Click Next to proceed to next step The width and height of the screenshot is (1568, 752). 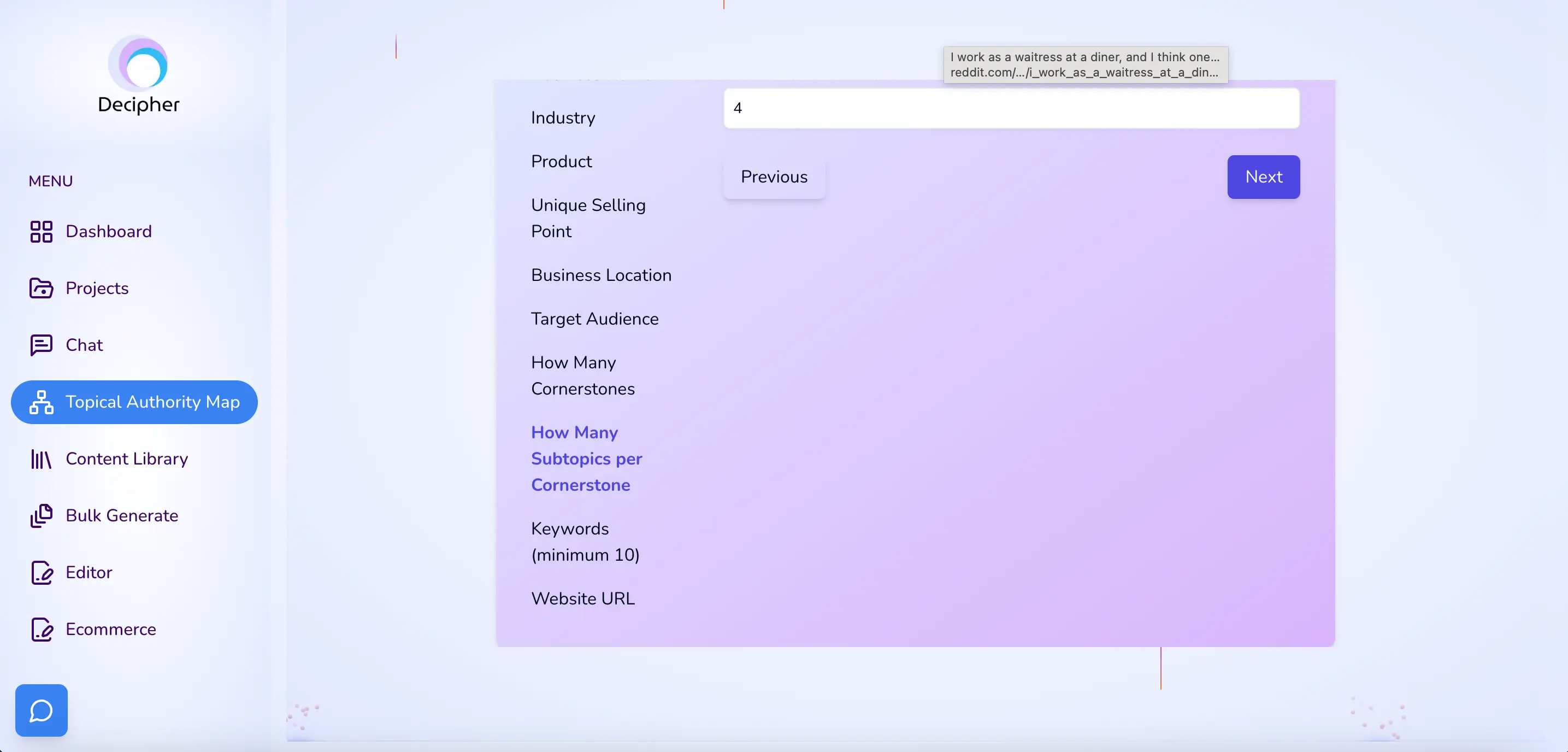[x=1263, y=176]
